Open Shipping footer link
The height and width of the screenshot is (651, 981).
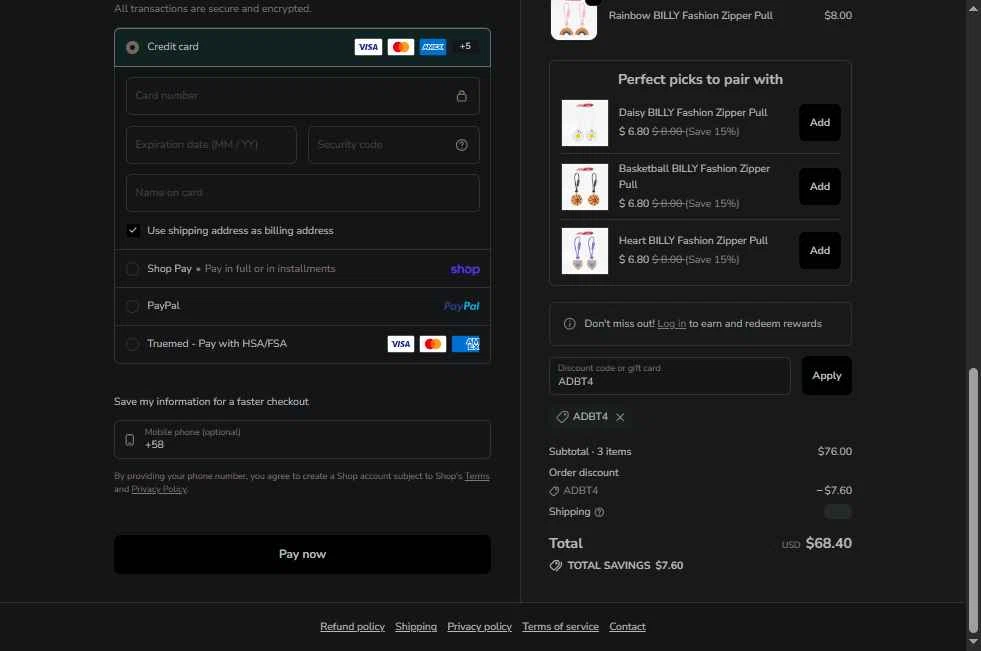tap(416, 627)
